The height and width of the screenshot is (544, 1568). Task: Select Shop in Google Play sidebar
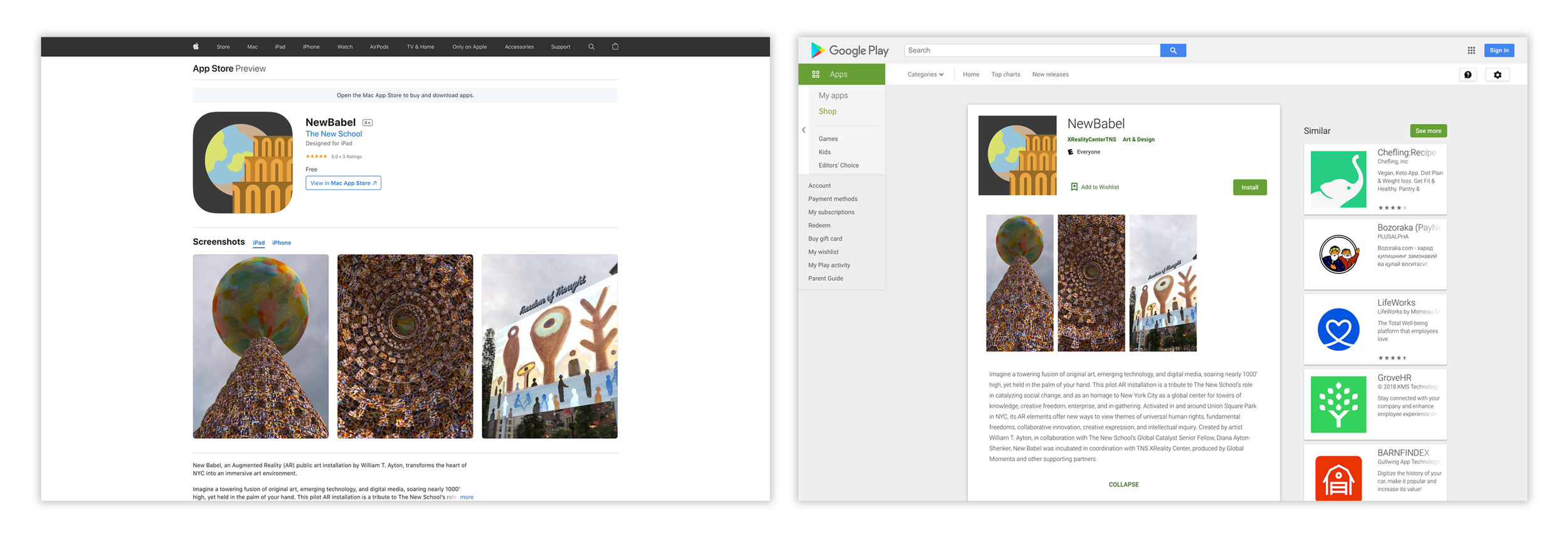827,111
